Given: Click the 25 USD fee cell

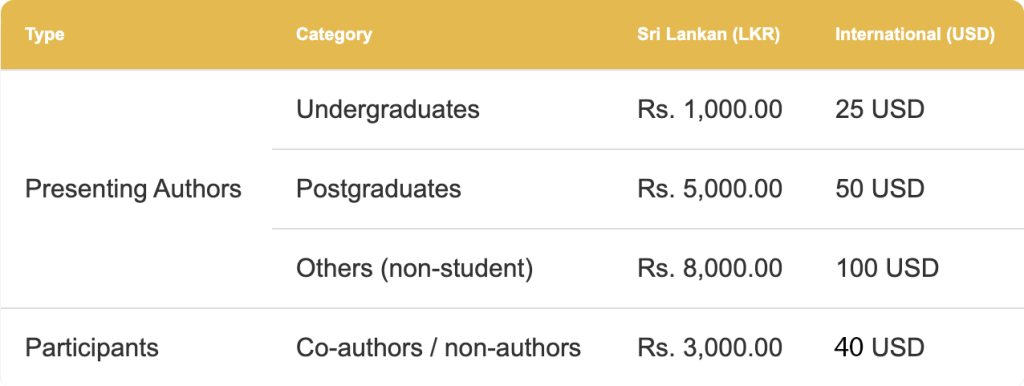Looking at the screenshot, I should point(880,110).
